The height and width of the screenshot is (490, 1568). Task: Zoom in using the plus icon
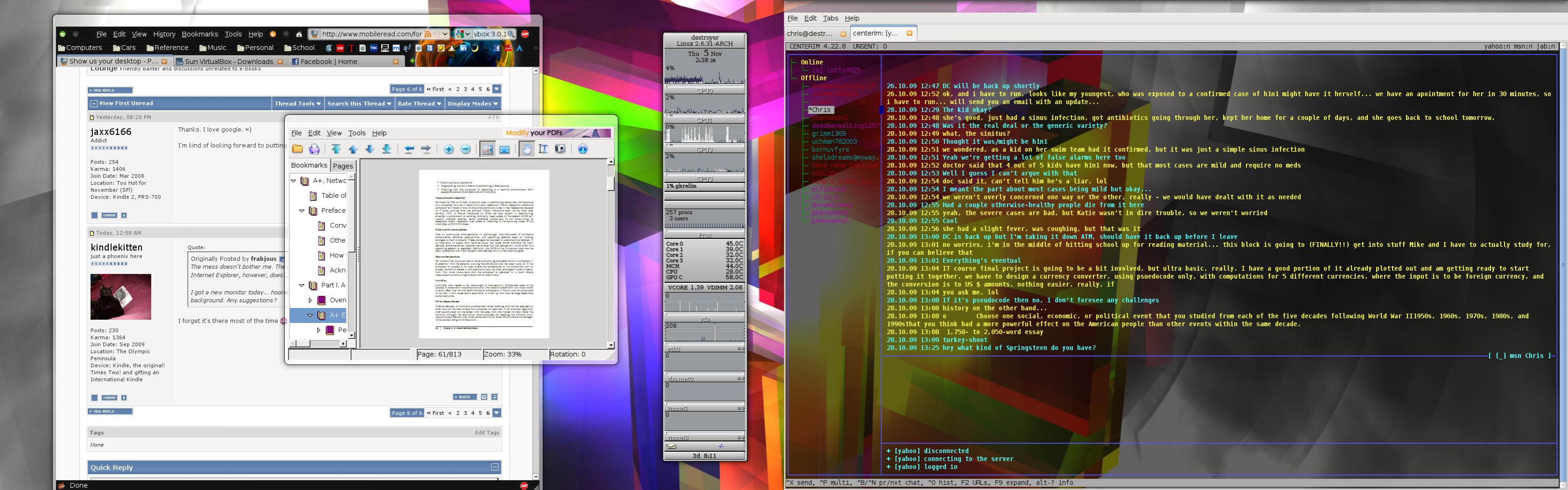(449, 149)
